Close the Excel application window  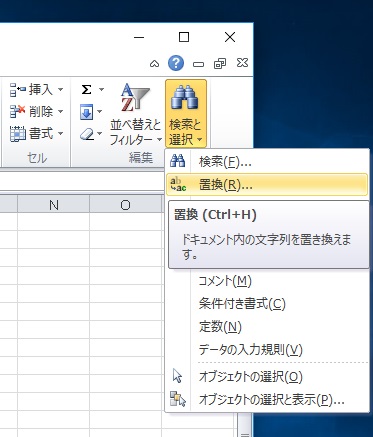point(230,37)
